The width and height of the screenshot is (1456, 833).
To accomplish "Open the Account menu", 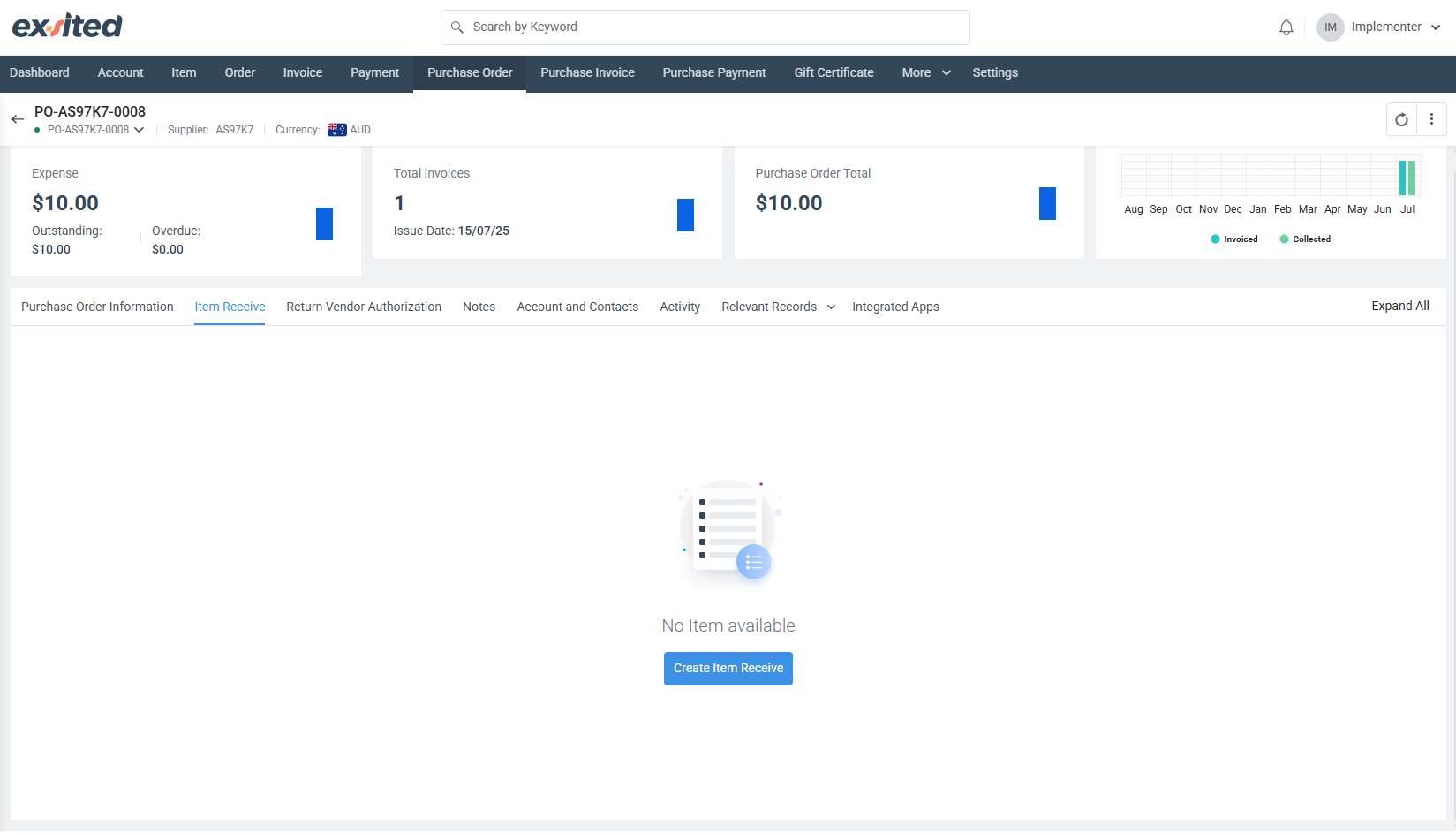I will 120,73.
